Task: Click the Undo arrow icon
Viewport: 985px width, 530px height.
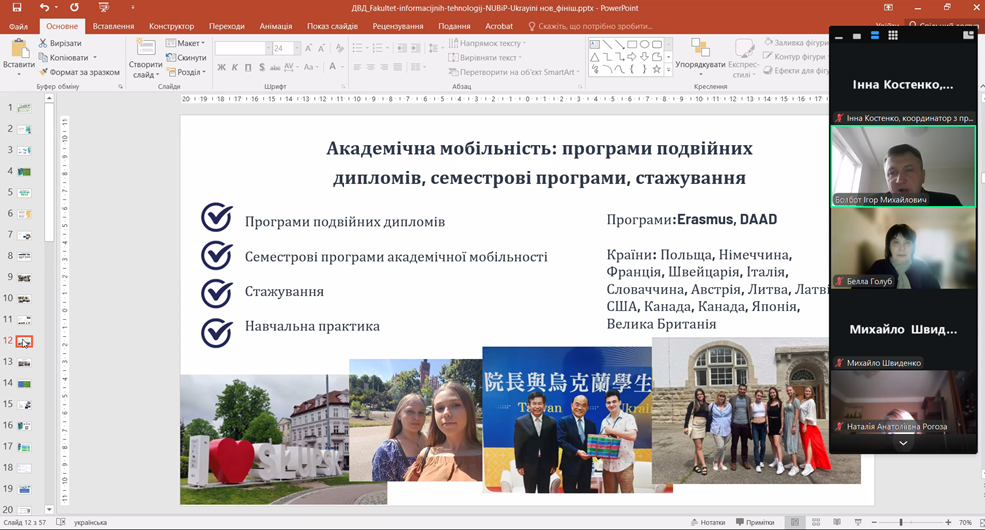Action: point(44,7)
